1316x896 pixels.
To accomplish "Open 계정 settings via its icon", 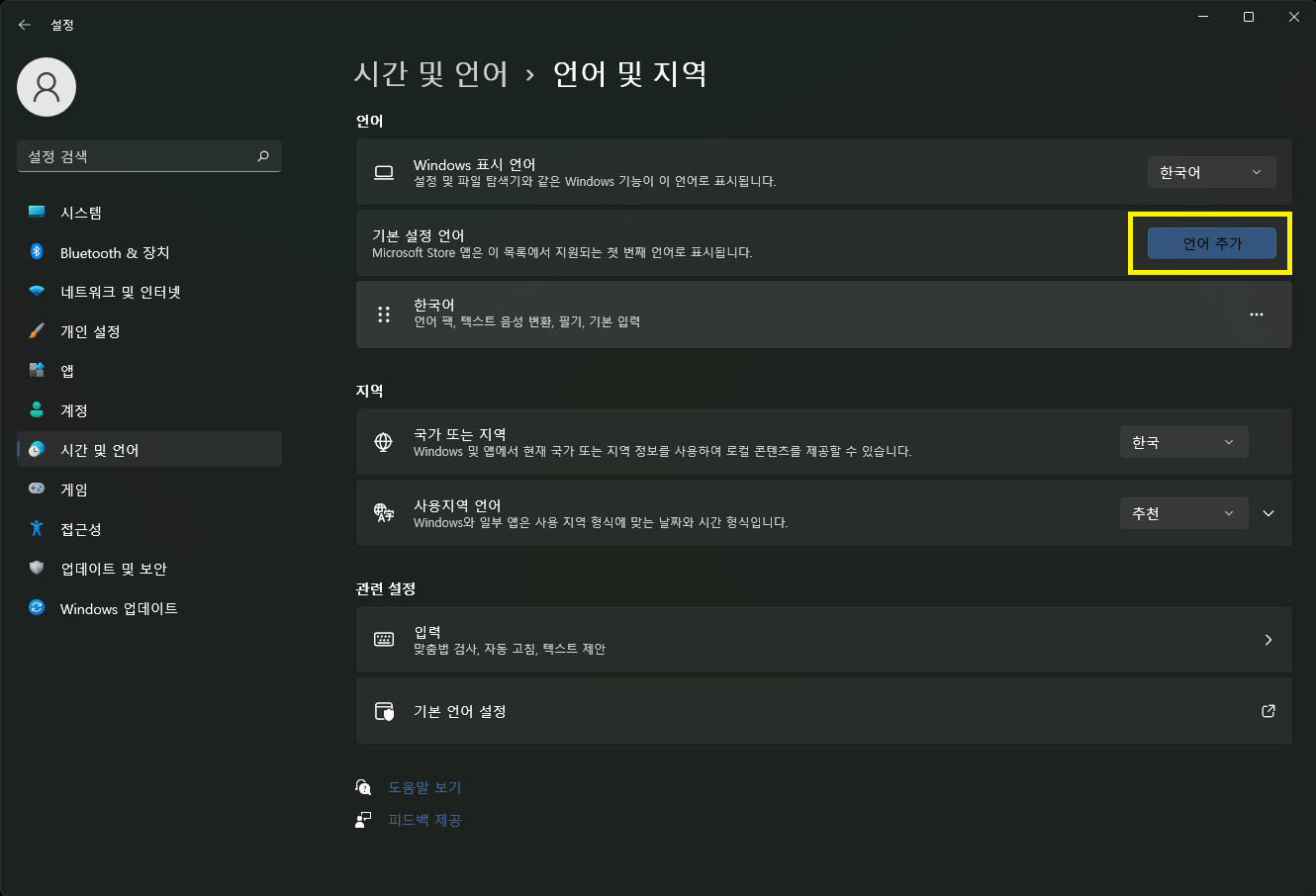I will [35, 410].
